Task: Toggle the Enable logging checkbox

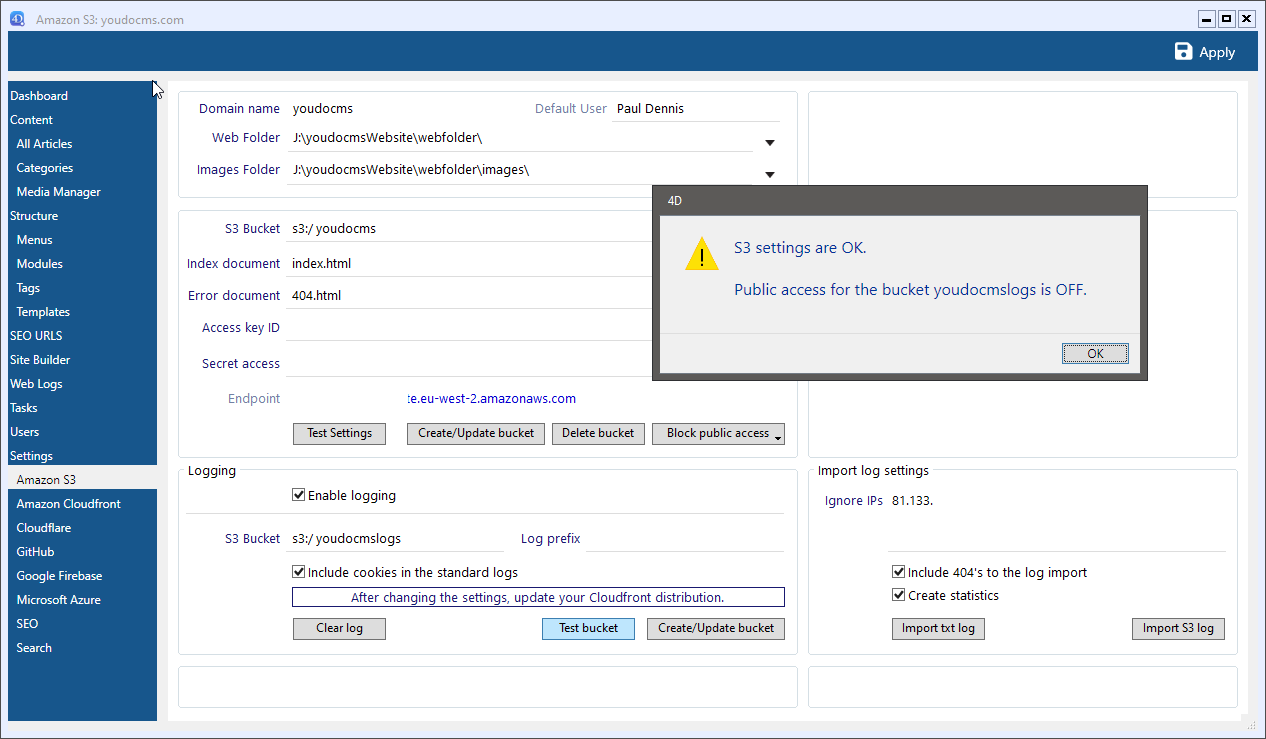Action: 298,495
